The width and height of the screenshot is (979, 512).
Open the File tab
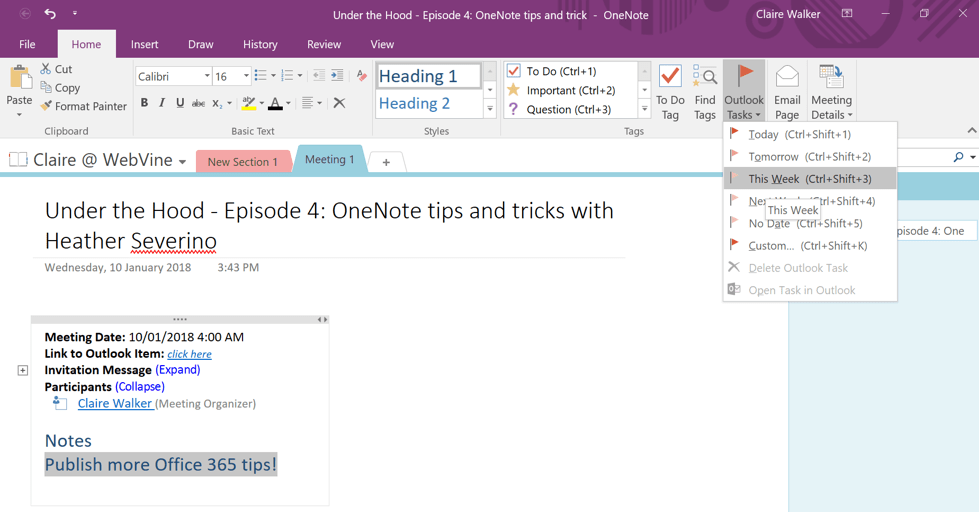[x=27, y=44]
